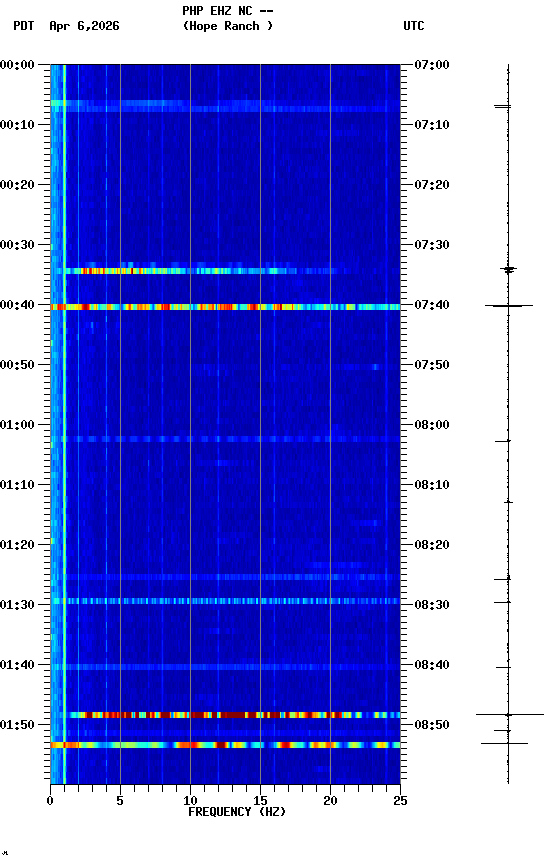Click the 0 Hz frequency tick label
The image size is (552, 864).
(x=51, y=801)
